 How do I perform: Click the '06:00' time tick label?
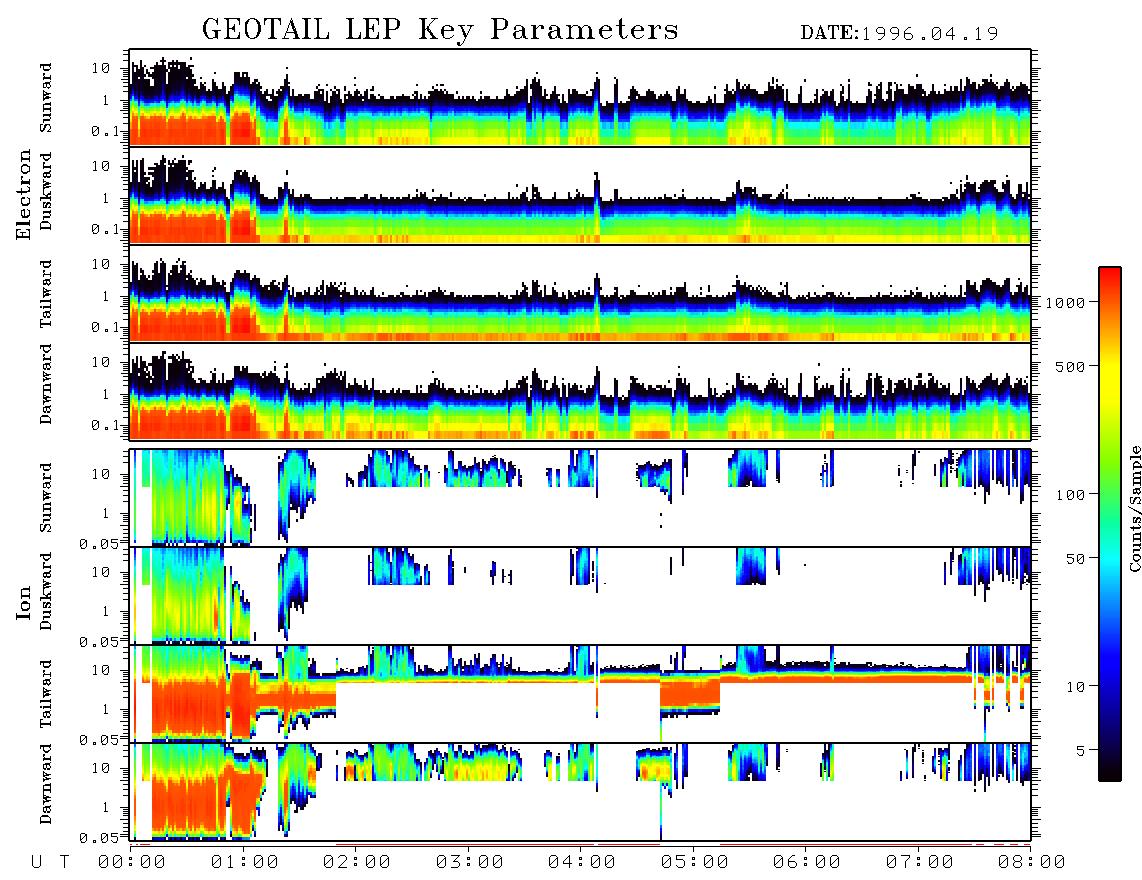click(807, 863)
